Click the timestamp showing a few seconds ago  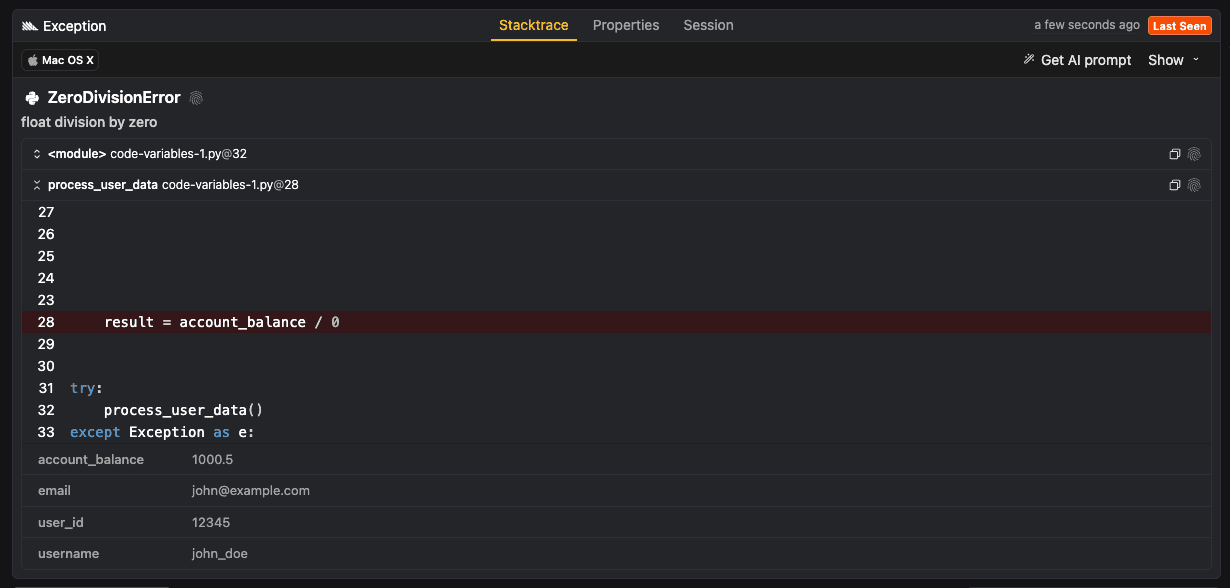1086,25
